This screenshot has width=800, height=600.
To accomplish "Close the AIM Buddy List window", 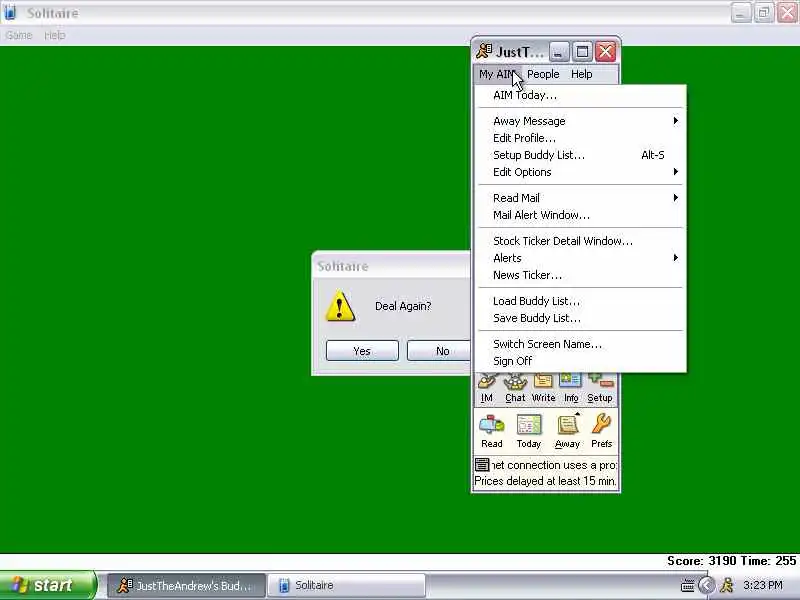I will pos(606,52).
